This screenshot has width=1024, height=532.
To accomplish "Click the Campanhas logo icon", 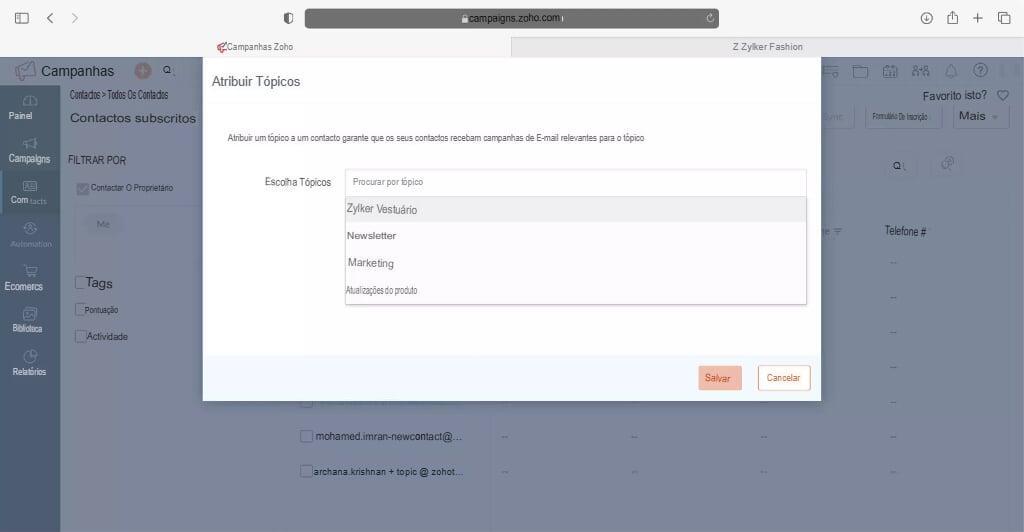I will pos(25,70).
